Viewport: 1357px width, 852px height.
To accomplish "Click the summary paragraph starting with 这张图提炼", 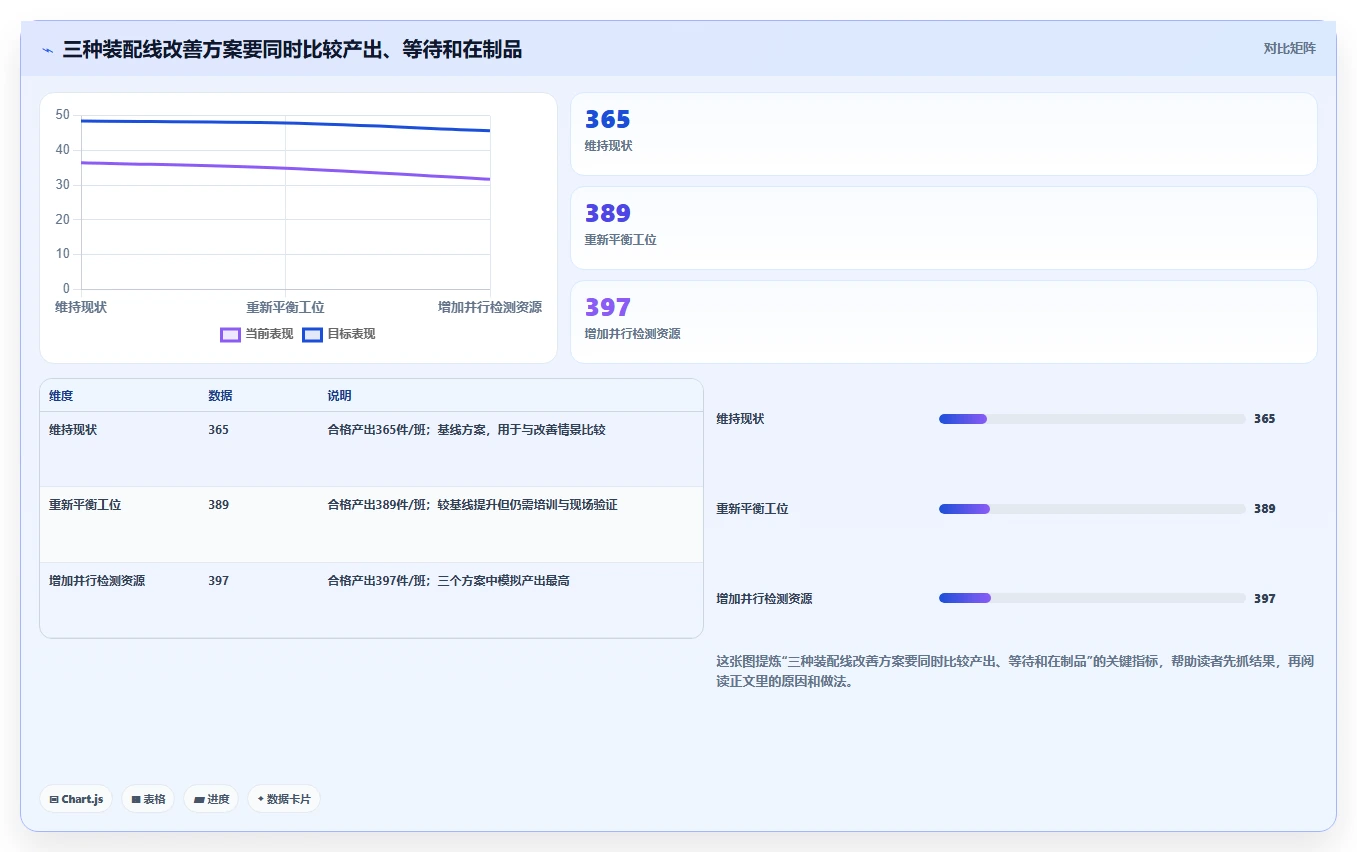I will pyautogui.click(x=1015, y=672).
